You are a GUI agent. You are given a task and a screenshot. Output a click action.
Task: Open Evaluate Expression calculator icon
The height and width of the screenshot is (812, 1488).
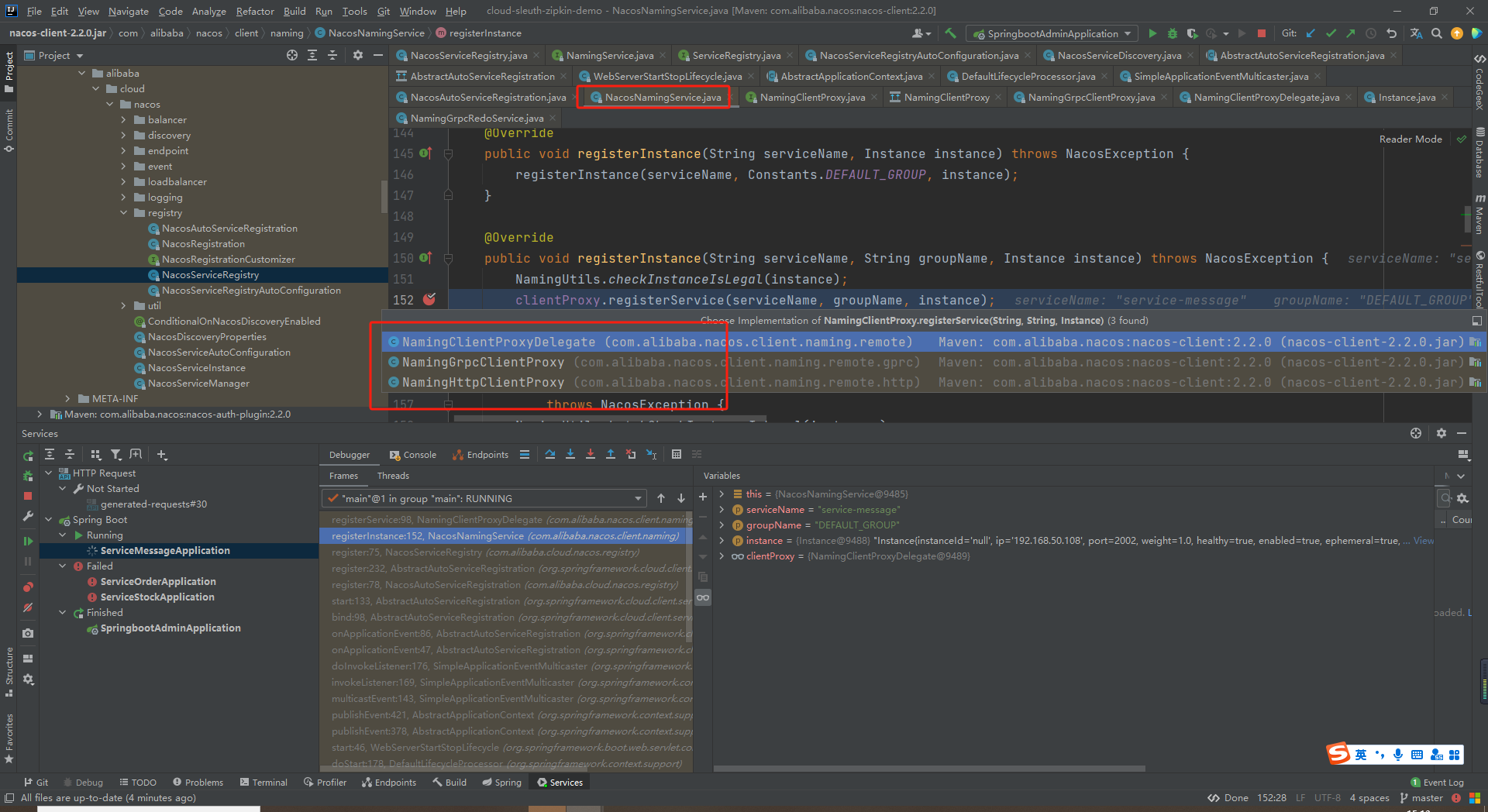click(x=677, y=455)
